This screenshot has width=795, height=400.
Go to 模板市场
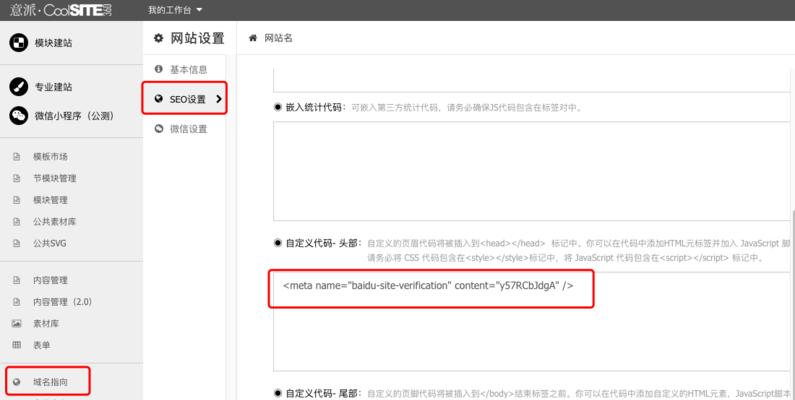(x=50, y=157)
